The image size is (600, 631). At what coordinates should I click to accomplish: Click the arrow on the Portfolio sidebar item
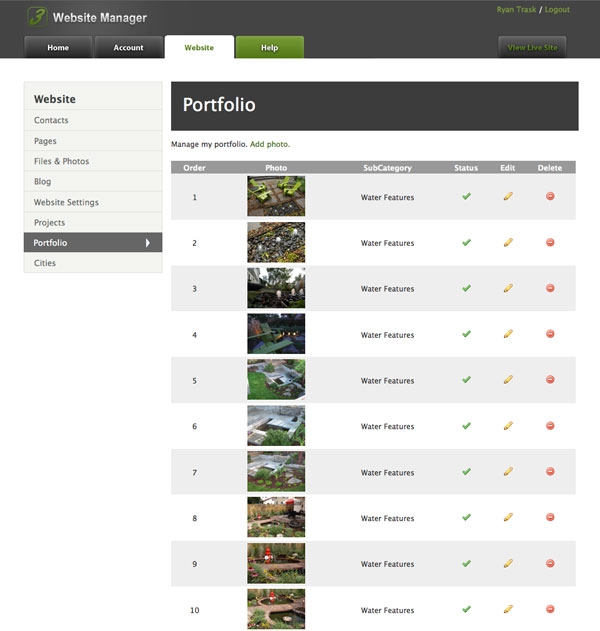[148, 243]
